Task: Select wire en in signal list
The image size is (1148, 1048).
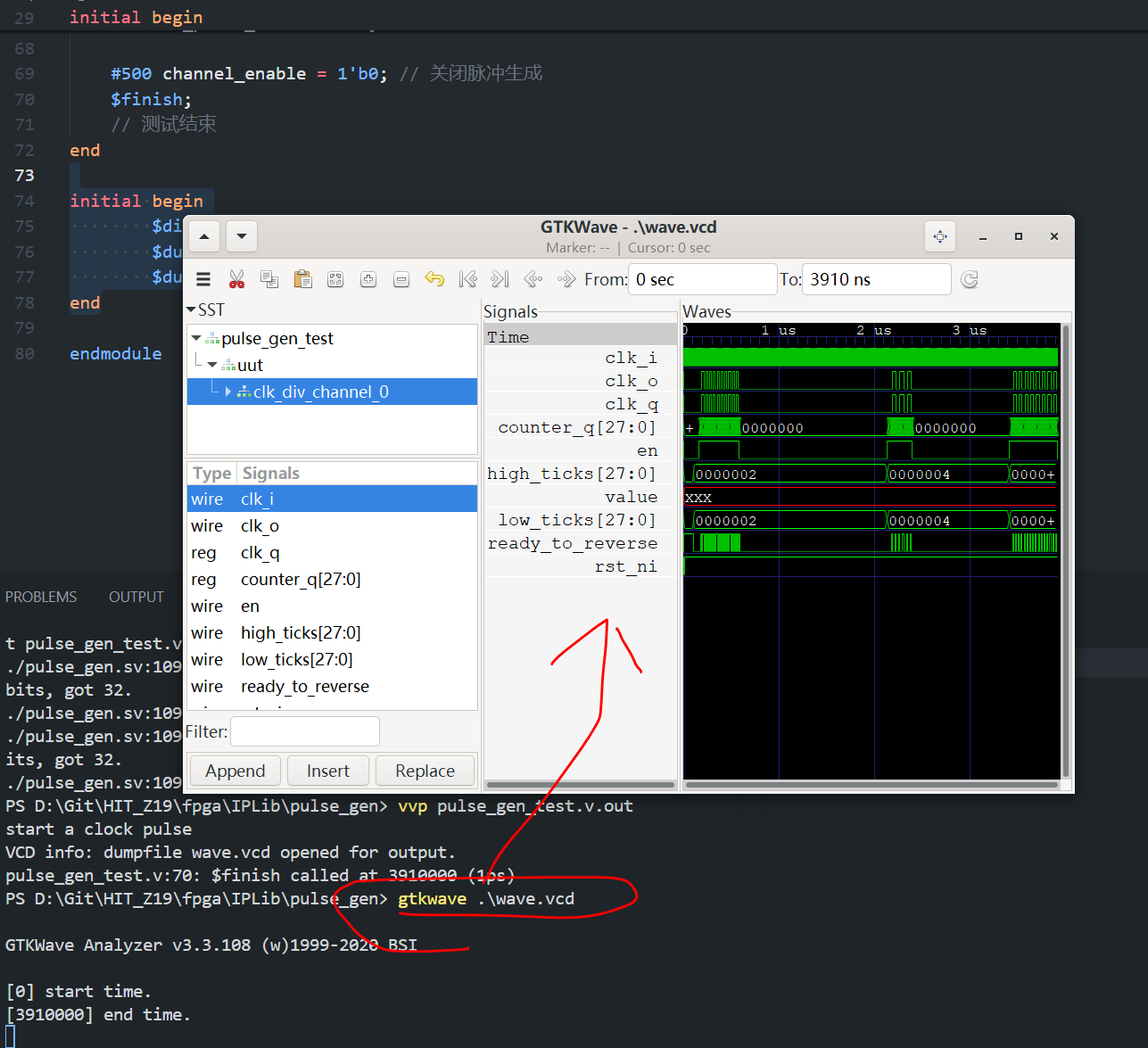Action: [x=332, y=606]
